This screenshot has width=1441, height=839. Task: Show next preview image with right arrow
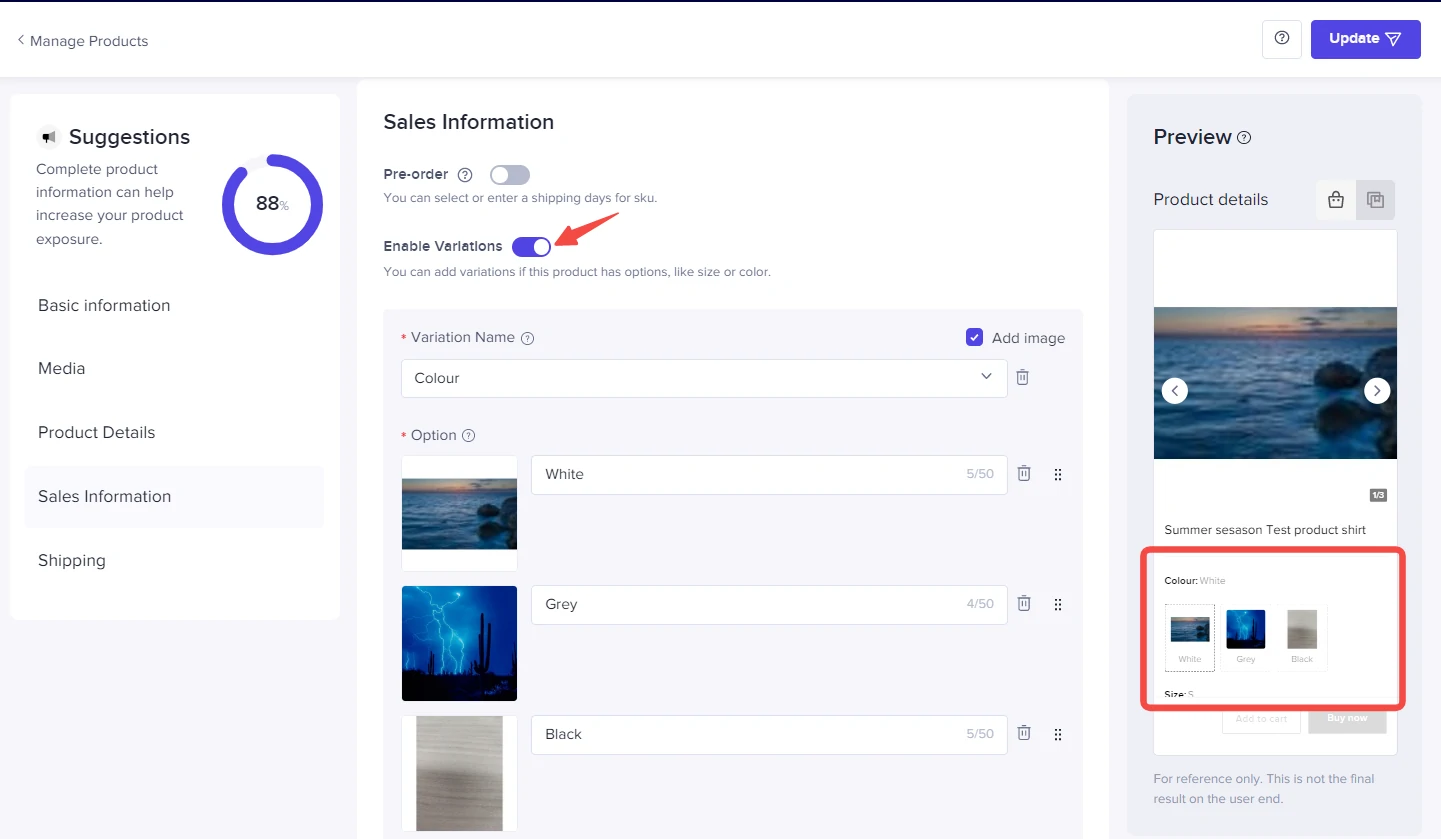1377,391
